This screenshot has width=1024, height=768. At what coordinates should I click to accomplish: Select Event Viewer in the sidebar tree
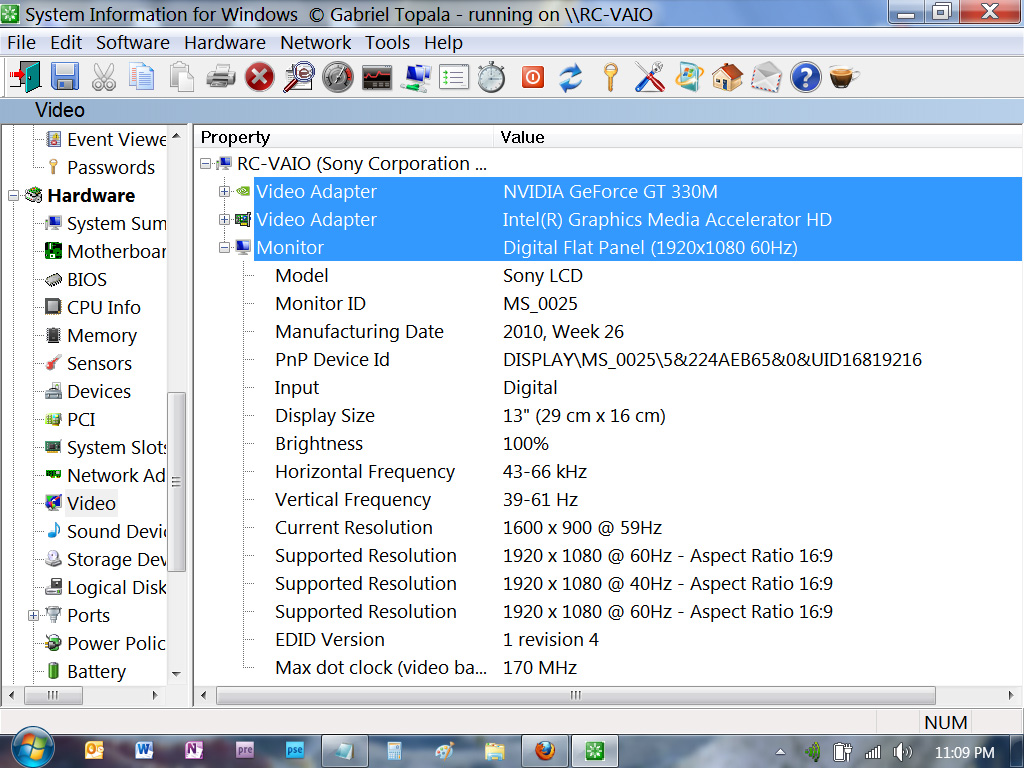pyautogui.click(x=117, y=139)
